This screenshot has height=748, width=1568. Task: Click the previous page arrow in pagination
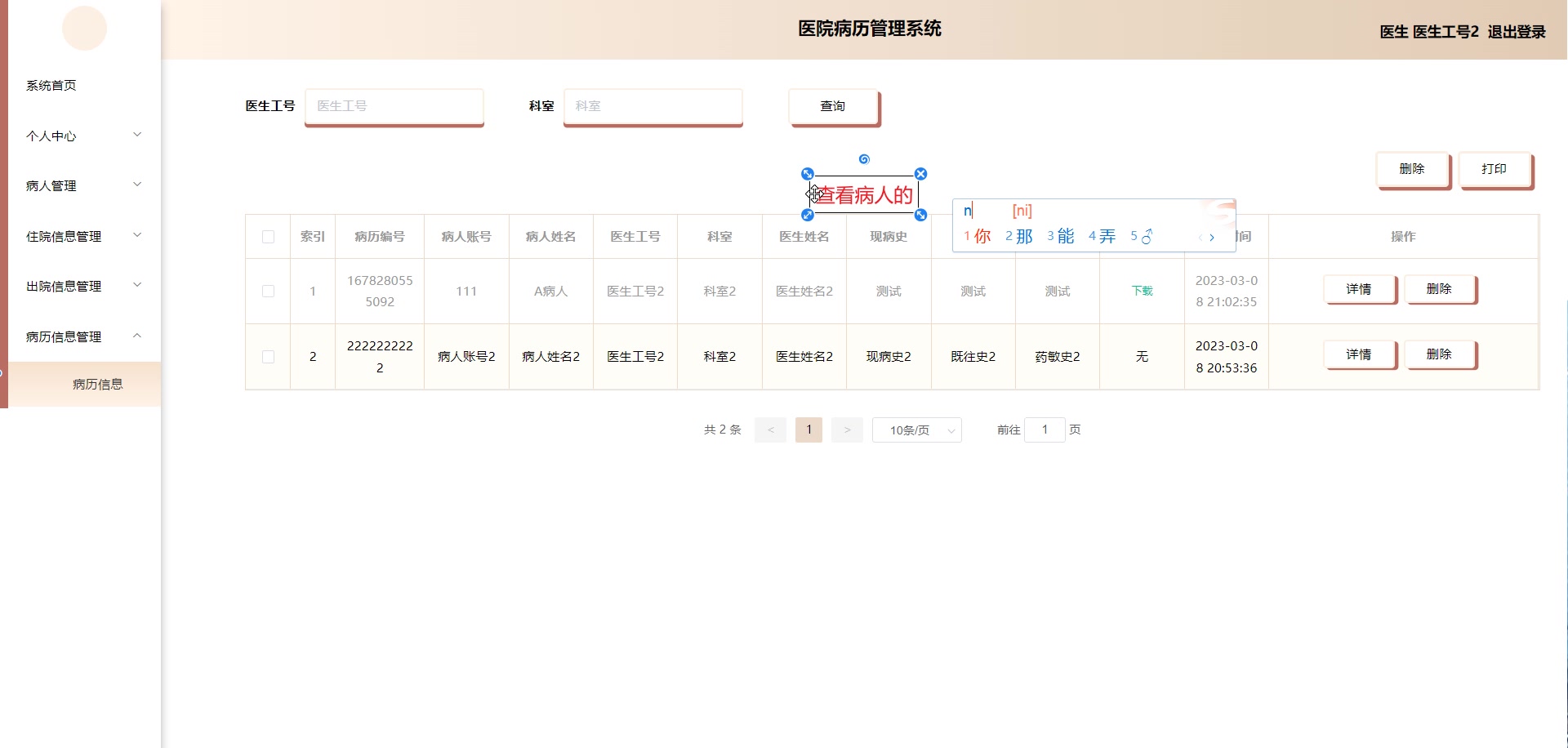769,430
